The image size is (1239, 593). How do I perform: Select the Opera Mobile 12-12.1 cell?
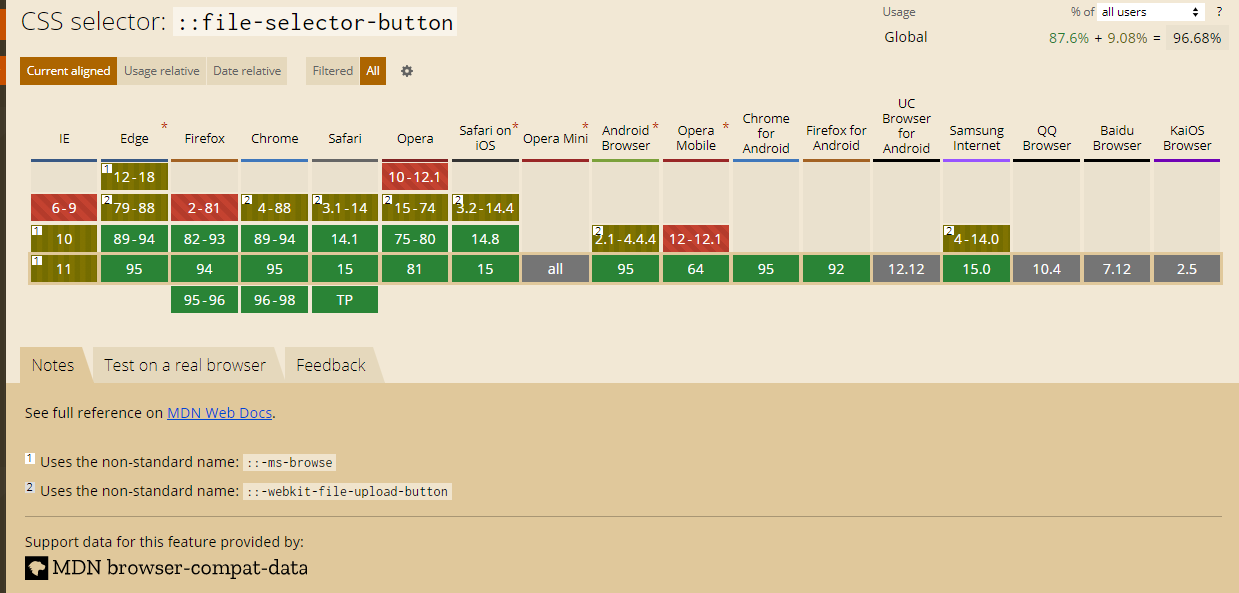(696, 239)
